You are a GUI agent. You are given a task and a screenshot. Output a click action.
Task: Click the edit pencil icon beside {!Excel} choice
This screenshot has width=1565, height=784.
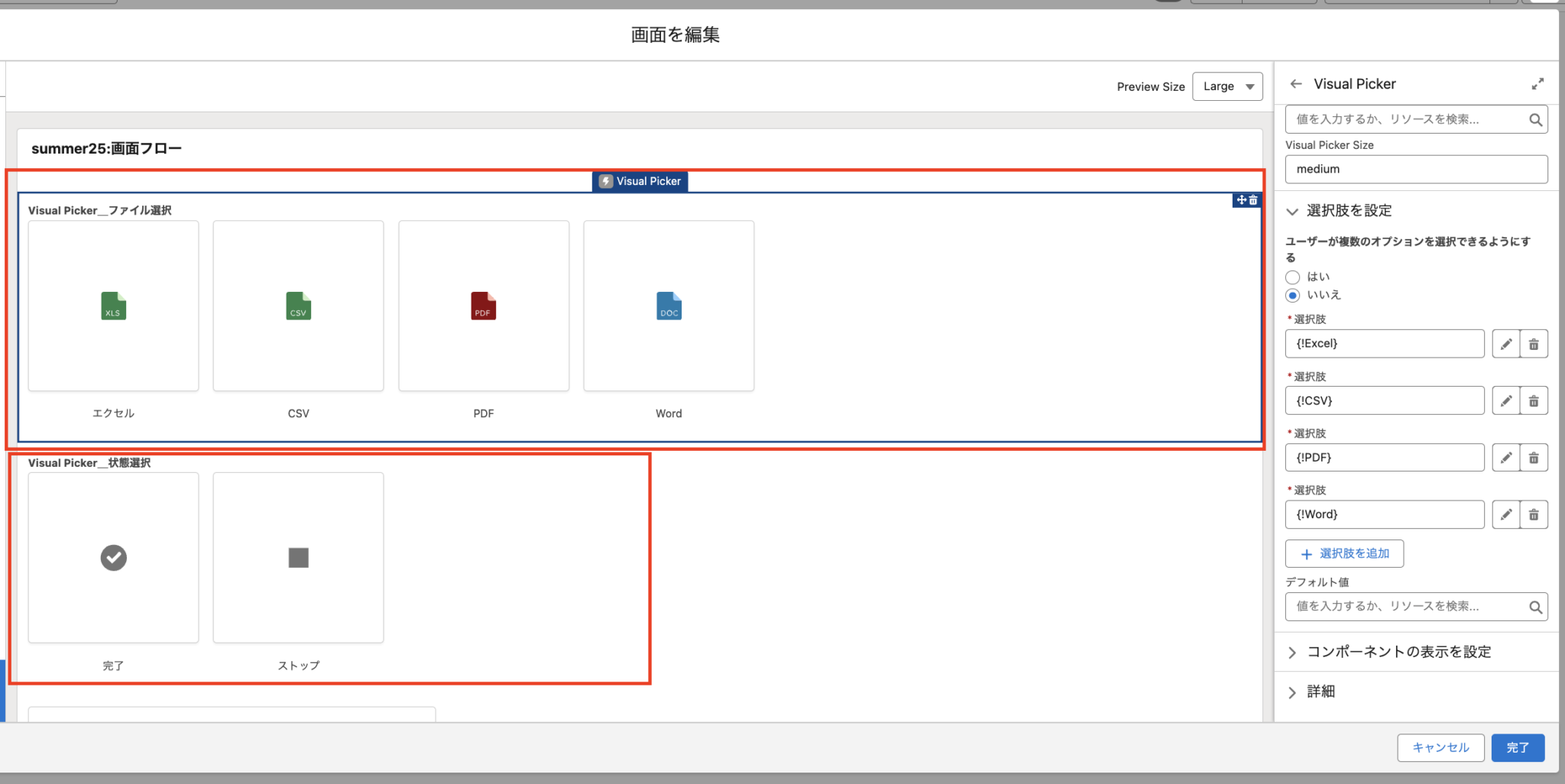[1506, 343]
